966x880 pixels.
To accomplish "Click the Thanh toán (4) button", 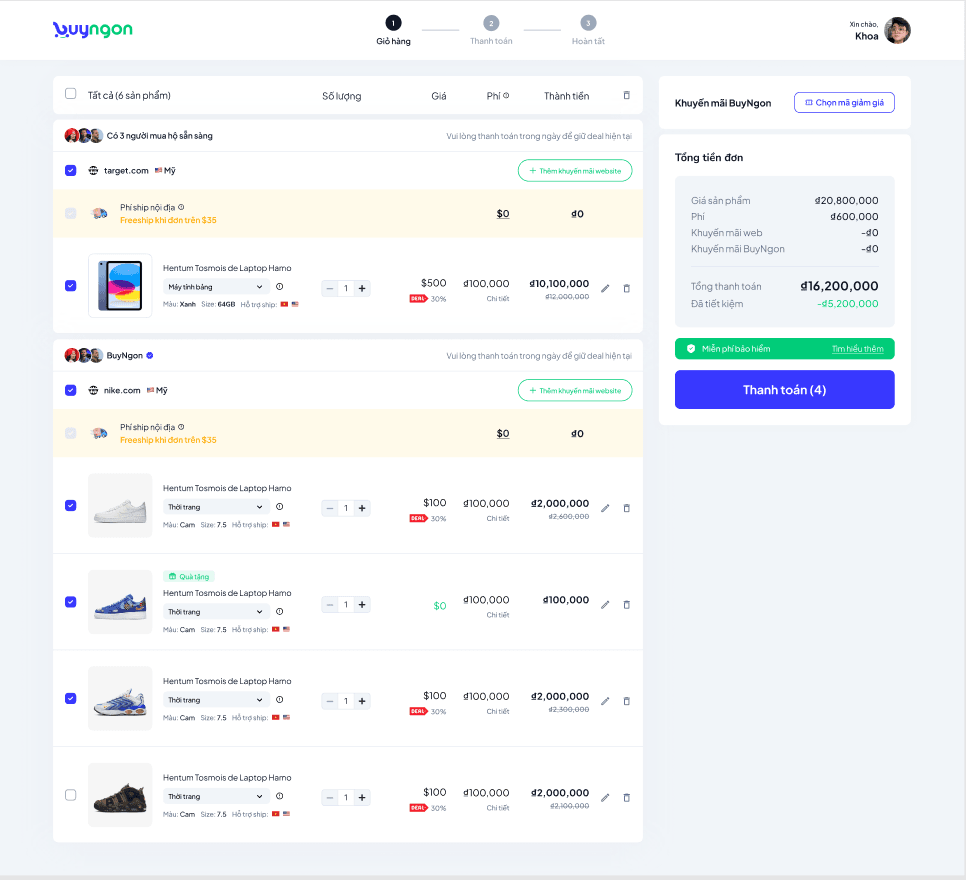I will point(784,389).
